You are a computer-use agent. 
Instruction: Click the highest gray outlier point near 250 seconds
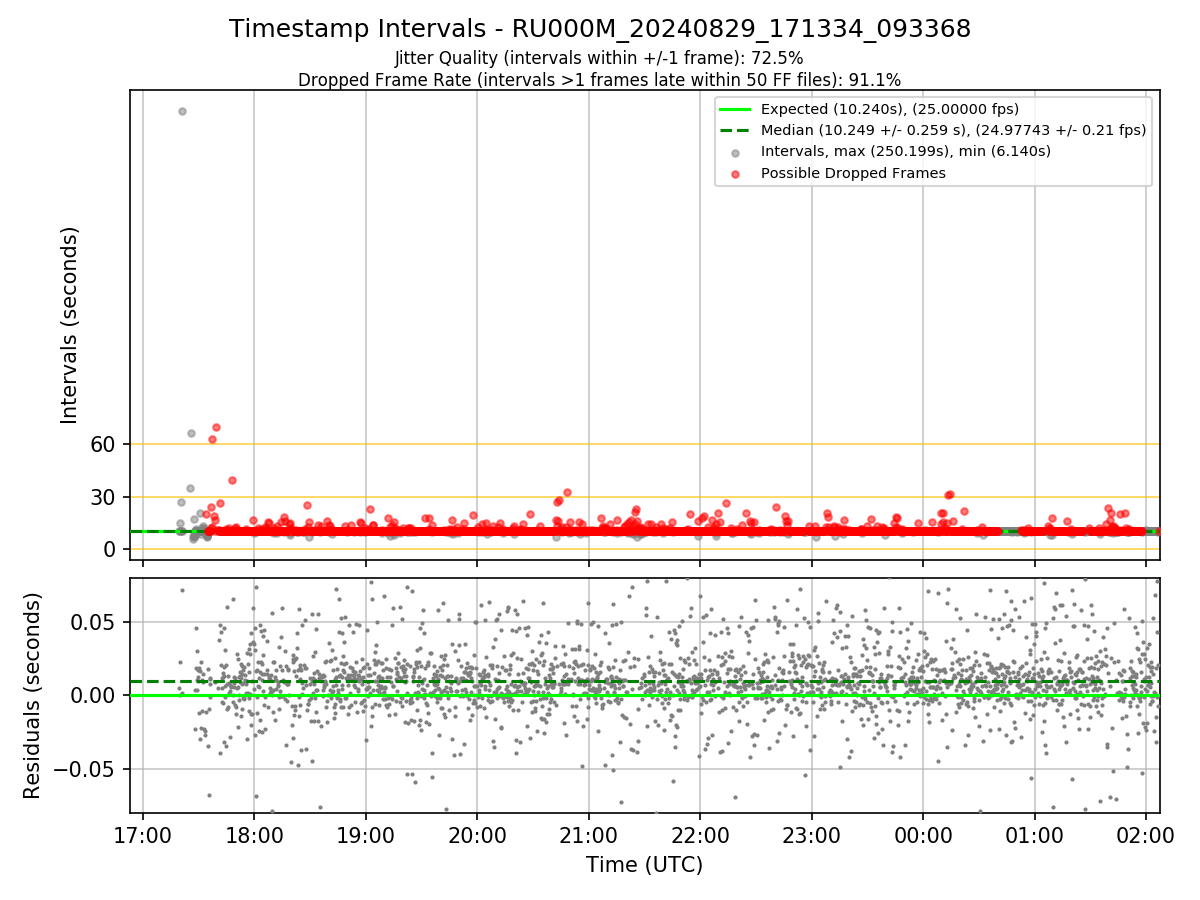182,111
